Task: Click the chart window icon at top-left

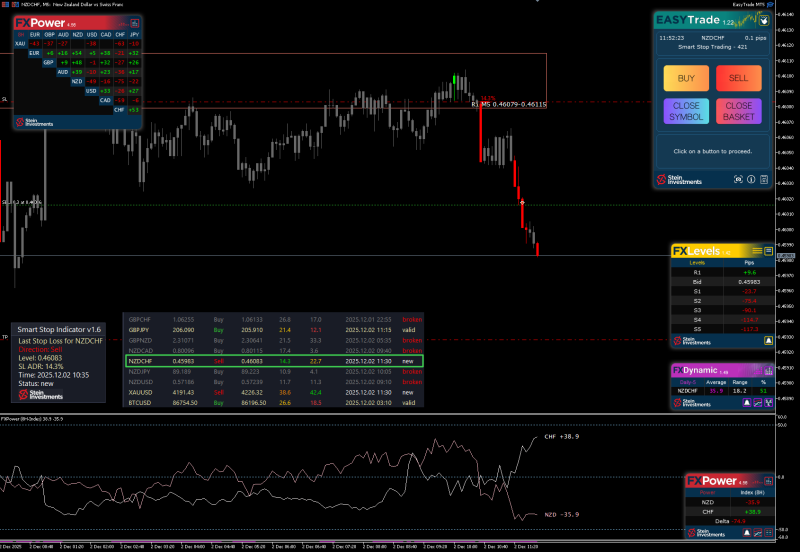Action: pyautogui.click(x=5, y=4)
